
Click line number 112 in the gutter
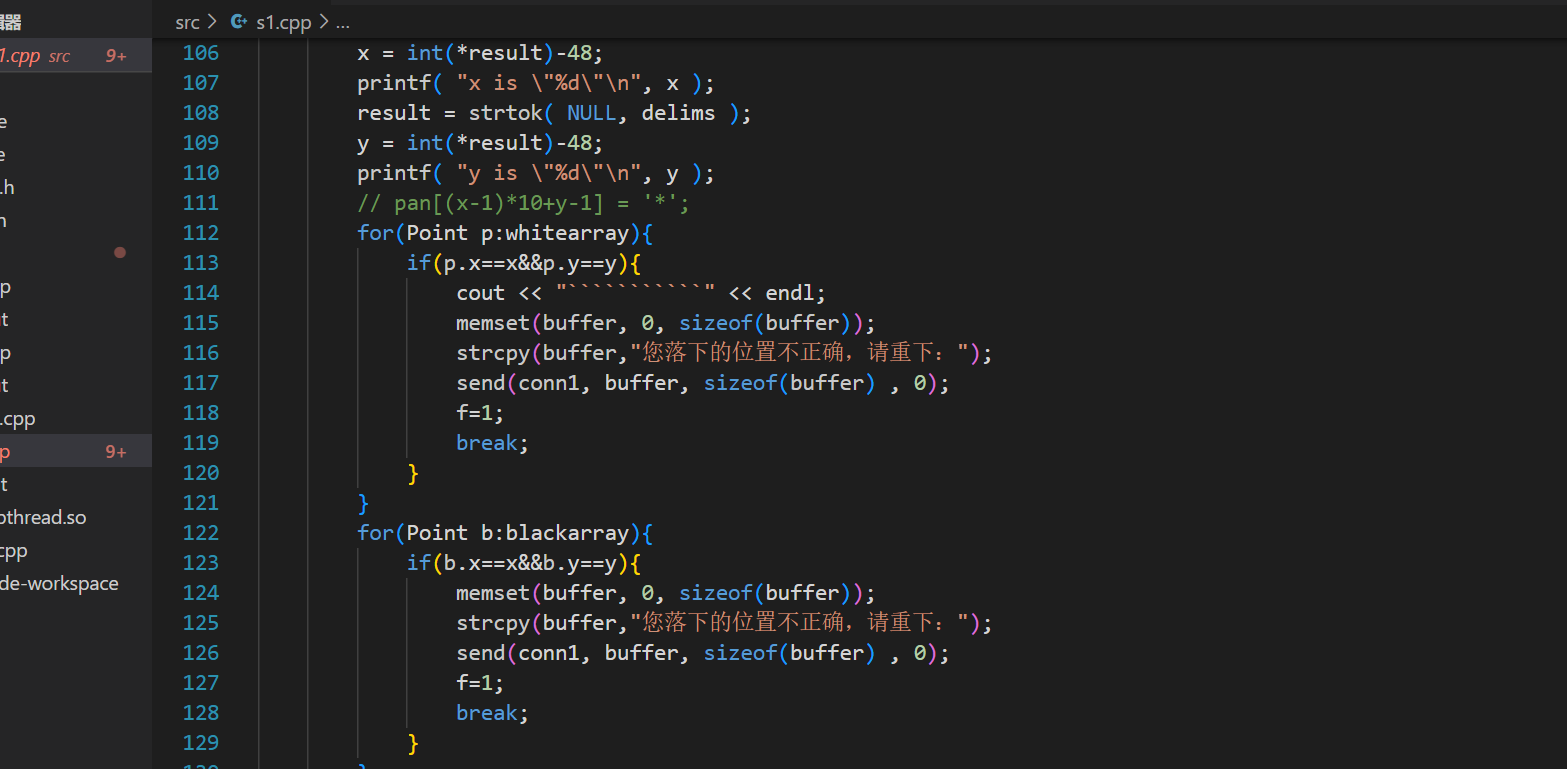click(200, 232)
